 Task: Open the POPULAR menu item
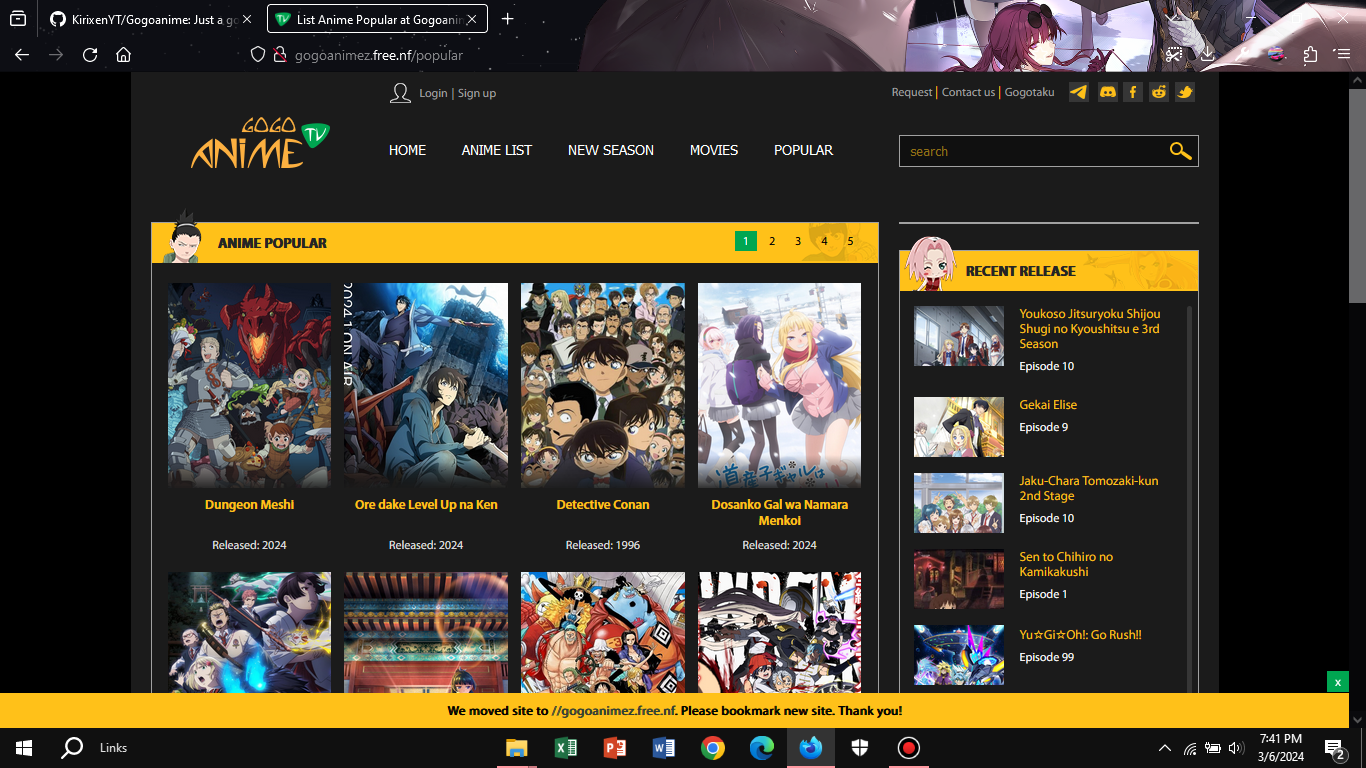pos(803,150)
